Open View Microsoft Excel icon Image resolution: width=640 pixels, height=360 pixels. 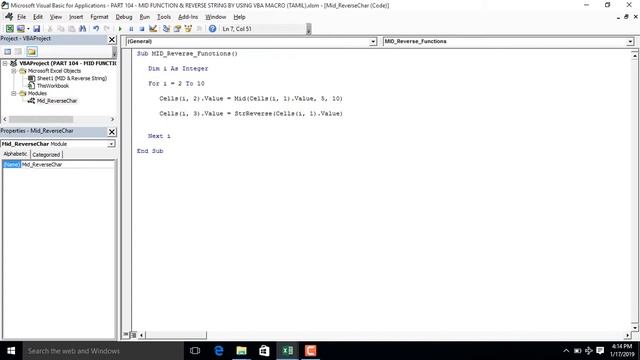click(x=9, y=29)
